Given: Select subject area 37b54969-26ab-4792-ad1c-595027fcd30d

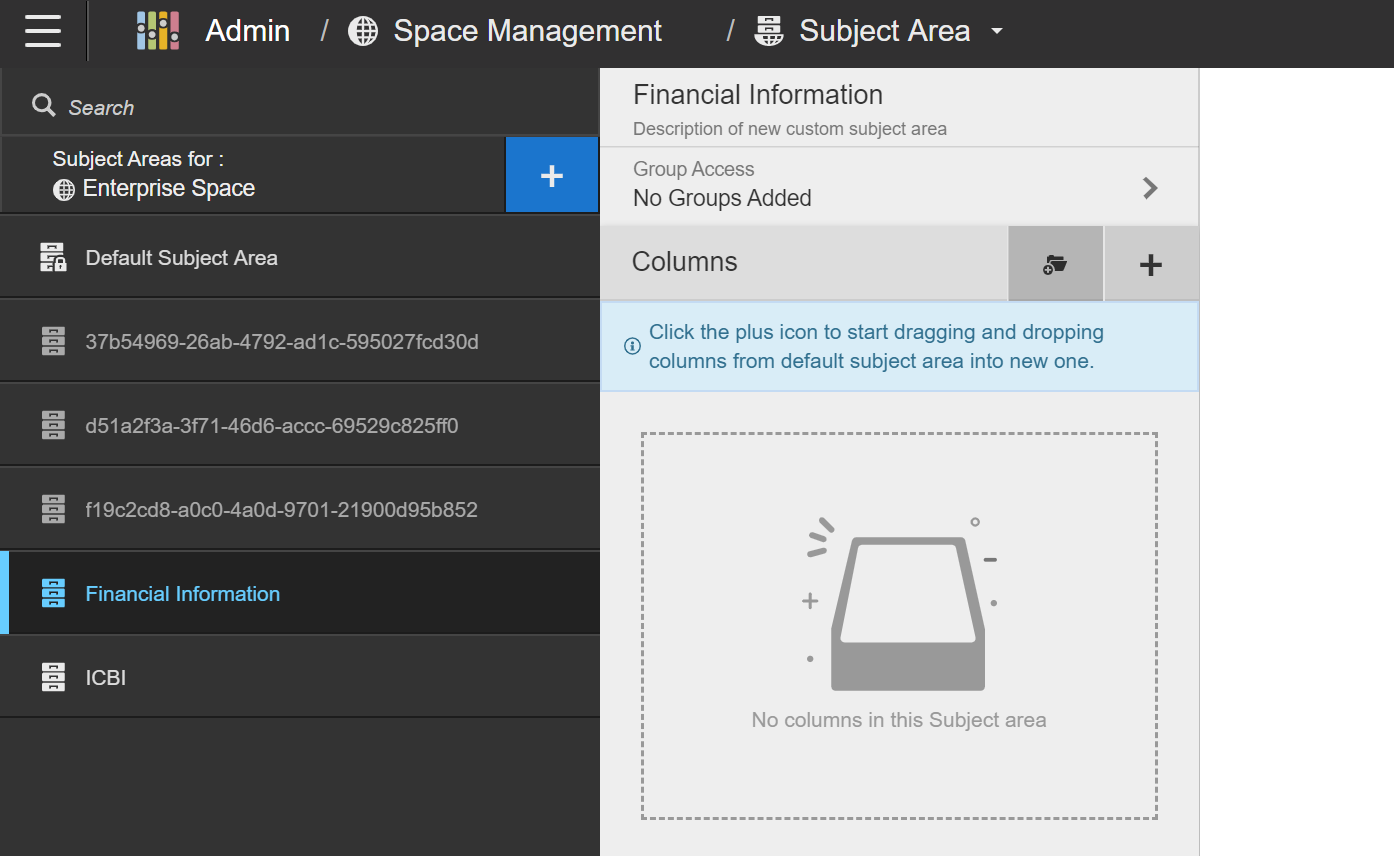Looking at the screenshot, I should 300,341.
